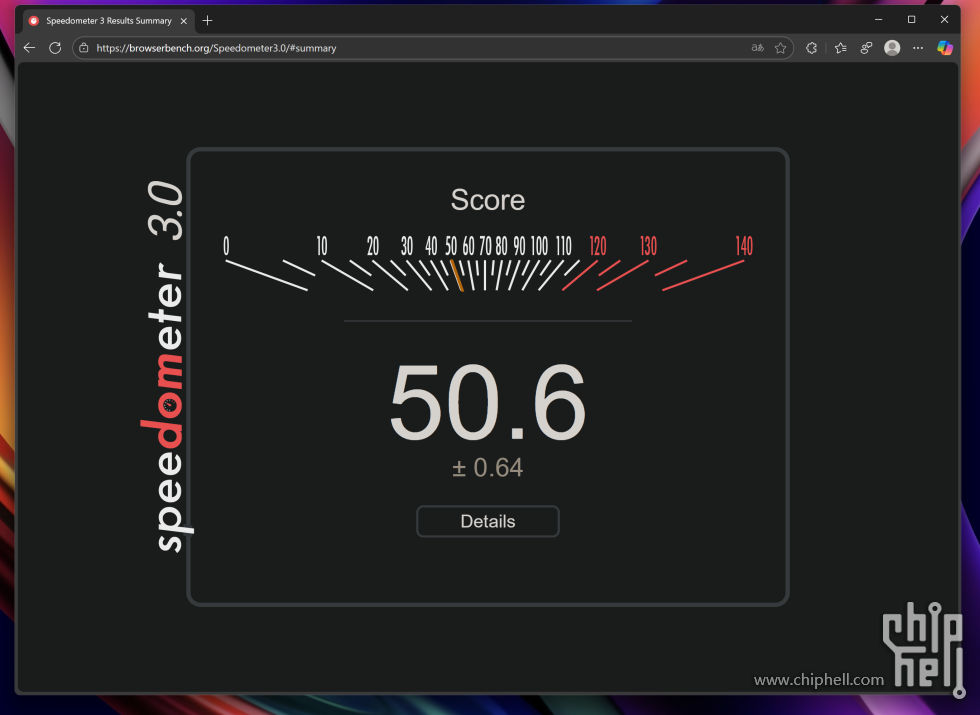Click the 110 gauge label
This screenshot has height=715, width=980.
pos(564,246)
